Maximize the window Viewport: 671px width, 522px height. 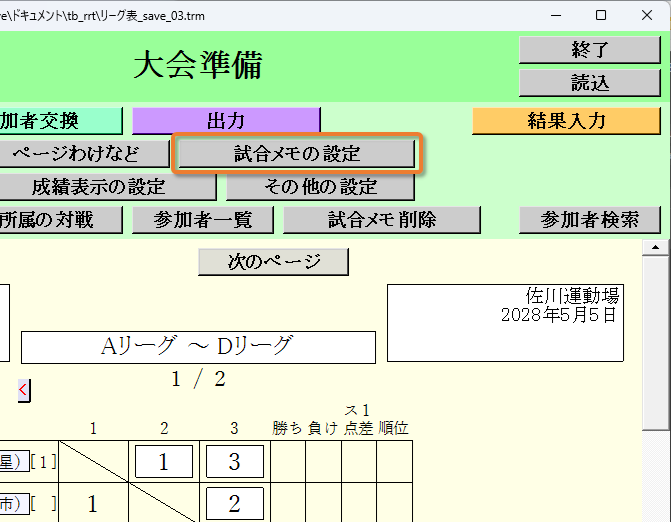click(601, 15)
